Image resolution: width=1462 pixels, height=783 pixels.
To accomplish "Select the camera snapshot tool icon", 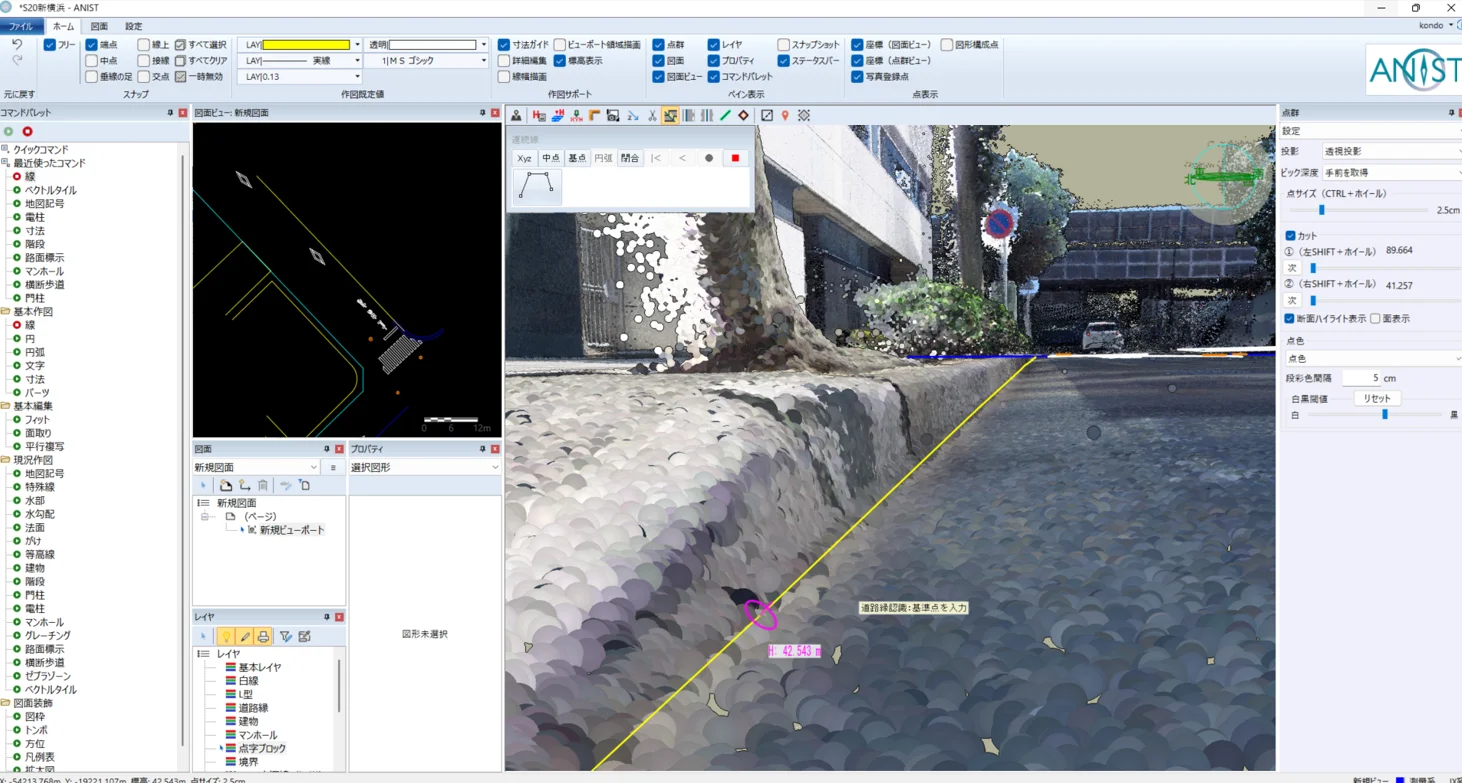I will 613,116.
